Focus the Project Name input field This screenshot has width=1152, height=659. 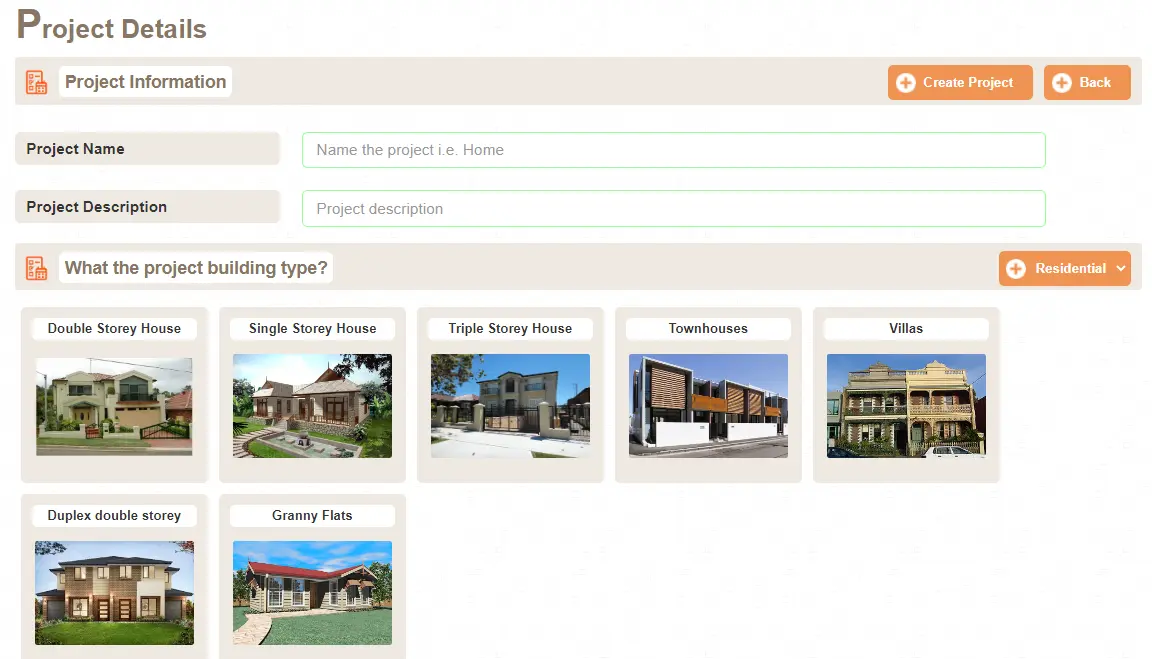point(674,150)
